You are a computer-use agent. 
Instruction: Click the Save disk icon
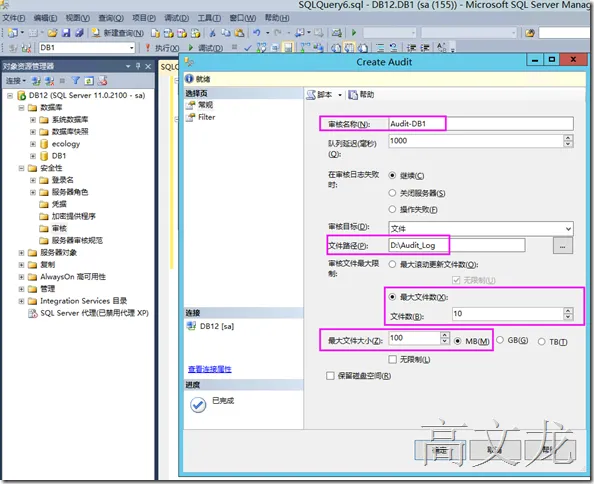tap(66, 33)
